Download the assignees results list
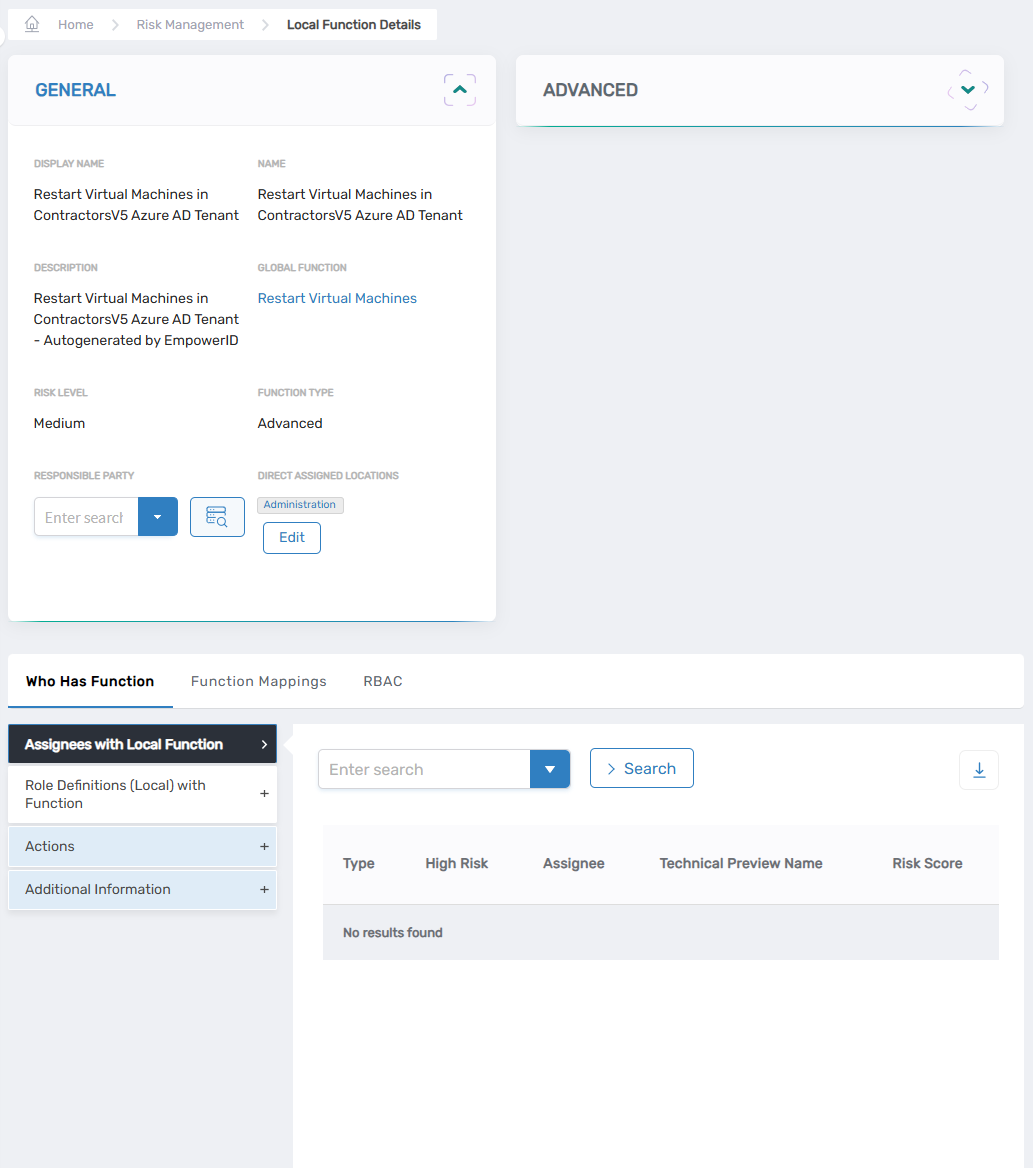 pos(978,770)
